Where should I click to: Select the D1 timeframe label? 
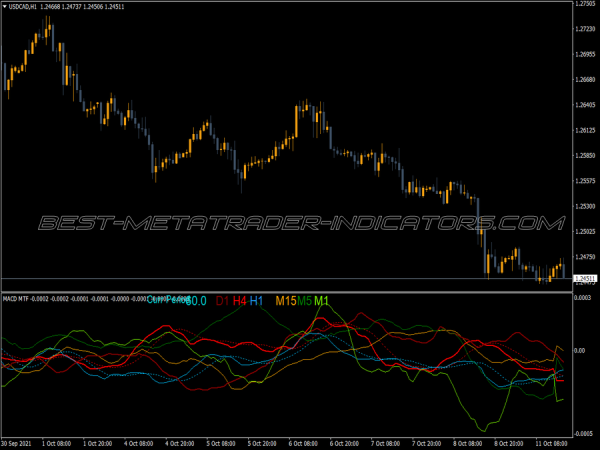[222, 301]
